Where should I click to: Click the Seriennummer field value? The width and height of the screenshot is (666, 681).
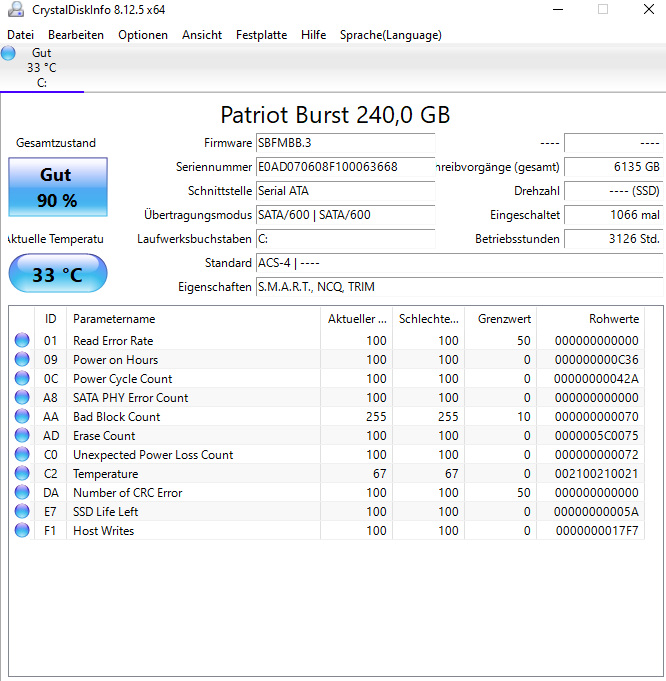point(345,167)
